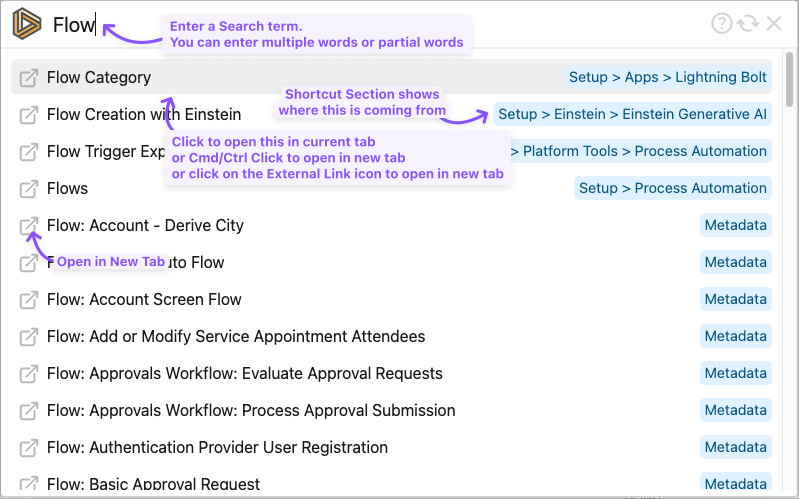The width and height of the screenshot is (799, 499).
Task: Select Flow: Approvals Workflow: Evaluate Approval Requests
Action: 244,374
